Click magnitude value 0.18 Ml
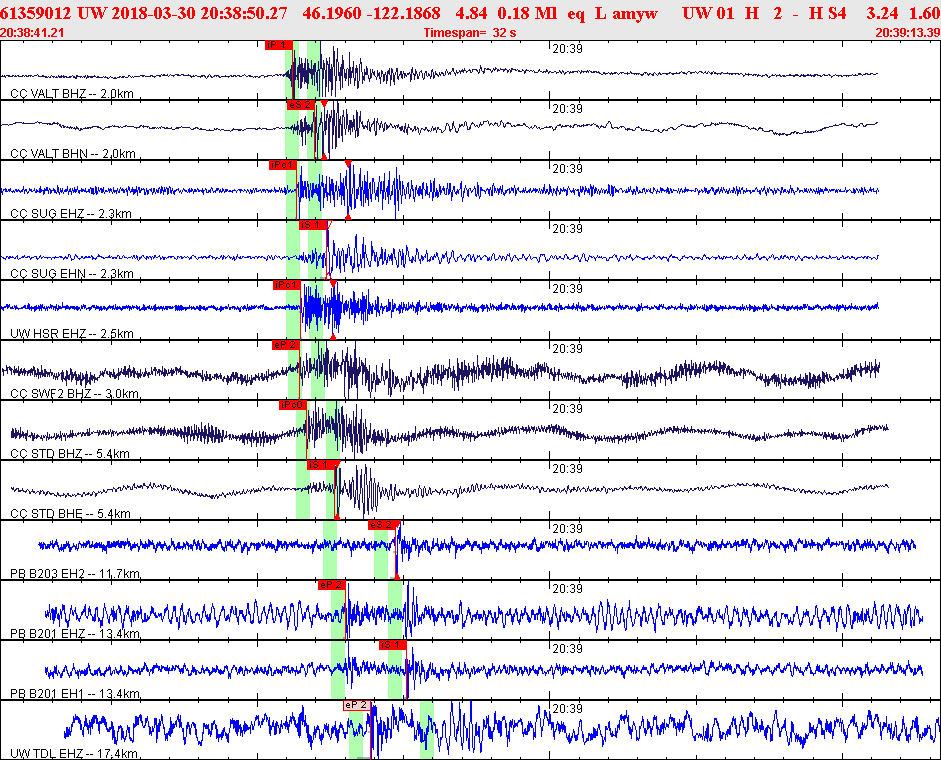This screenshot has width=941, height=760. point(528,13)
